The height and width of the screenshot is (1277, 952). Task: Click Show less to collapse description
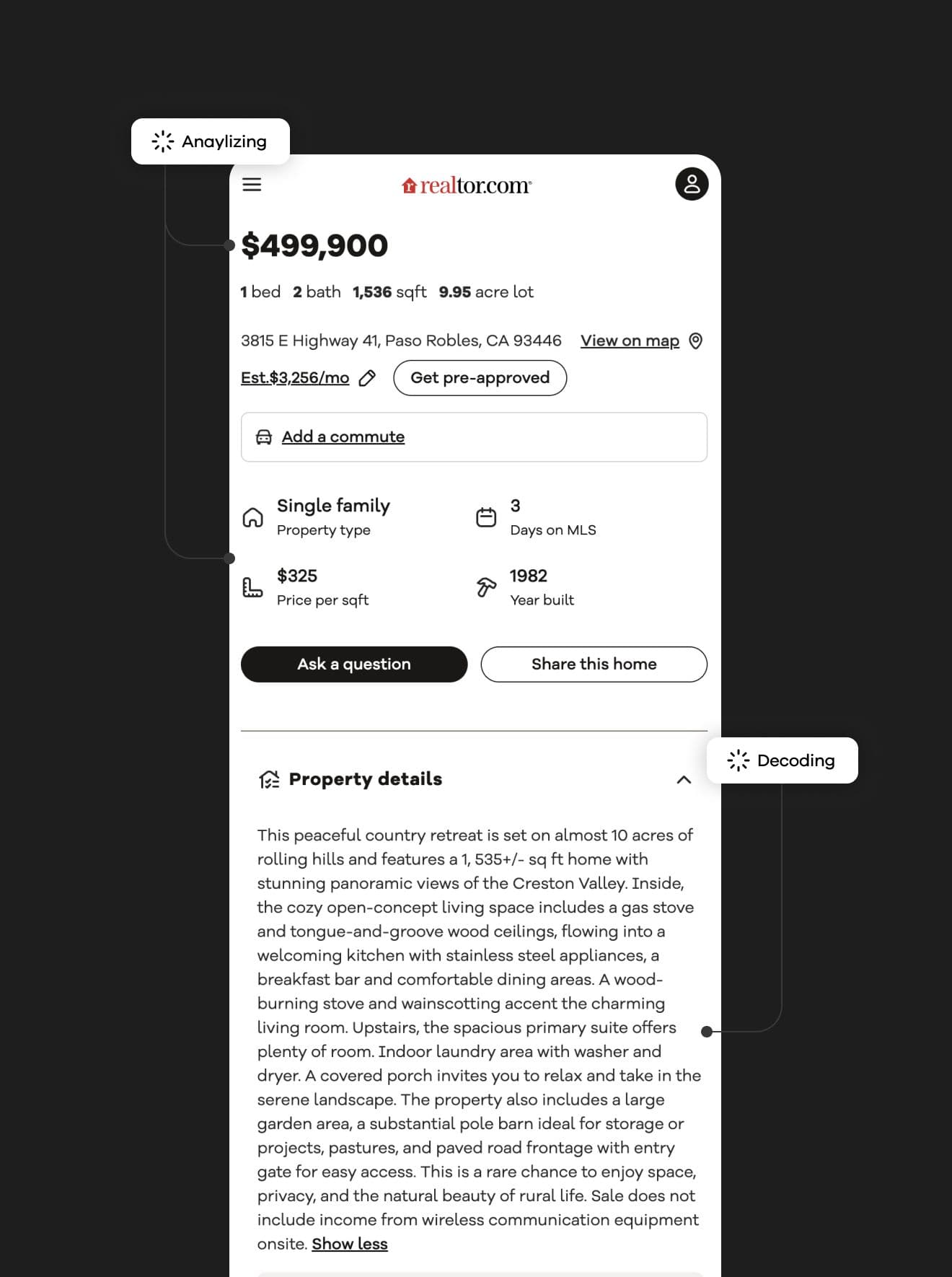pyautogui.click(x=350, y=1244)
